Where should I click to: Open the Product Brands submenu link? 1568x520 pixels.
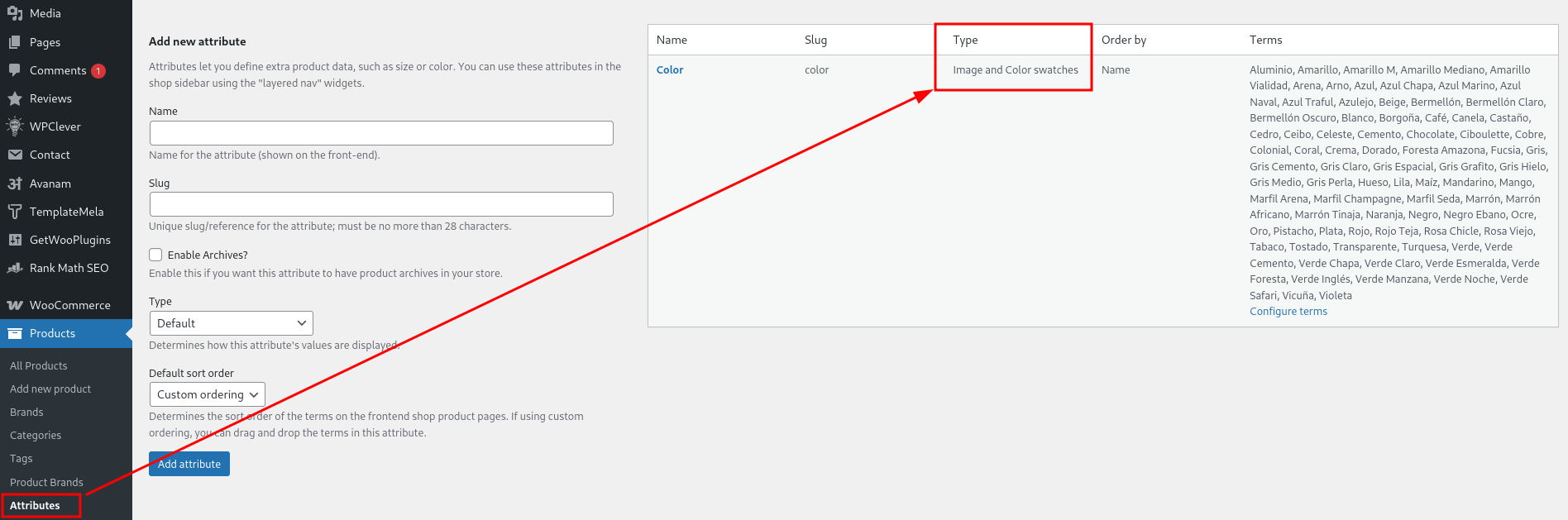46,482
